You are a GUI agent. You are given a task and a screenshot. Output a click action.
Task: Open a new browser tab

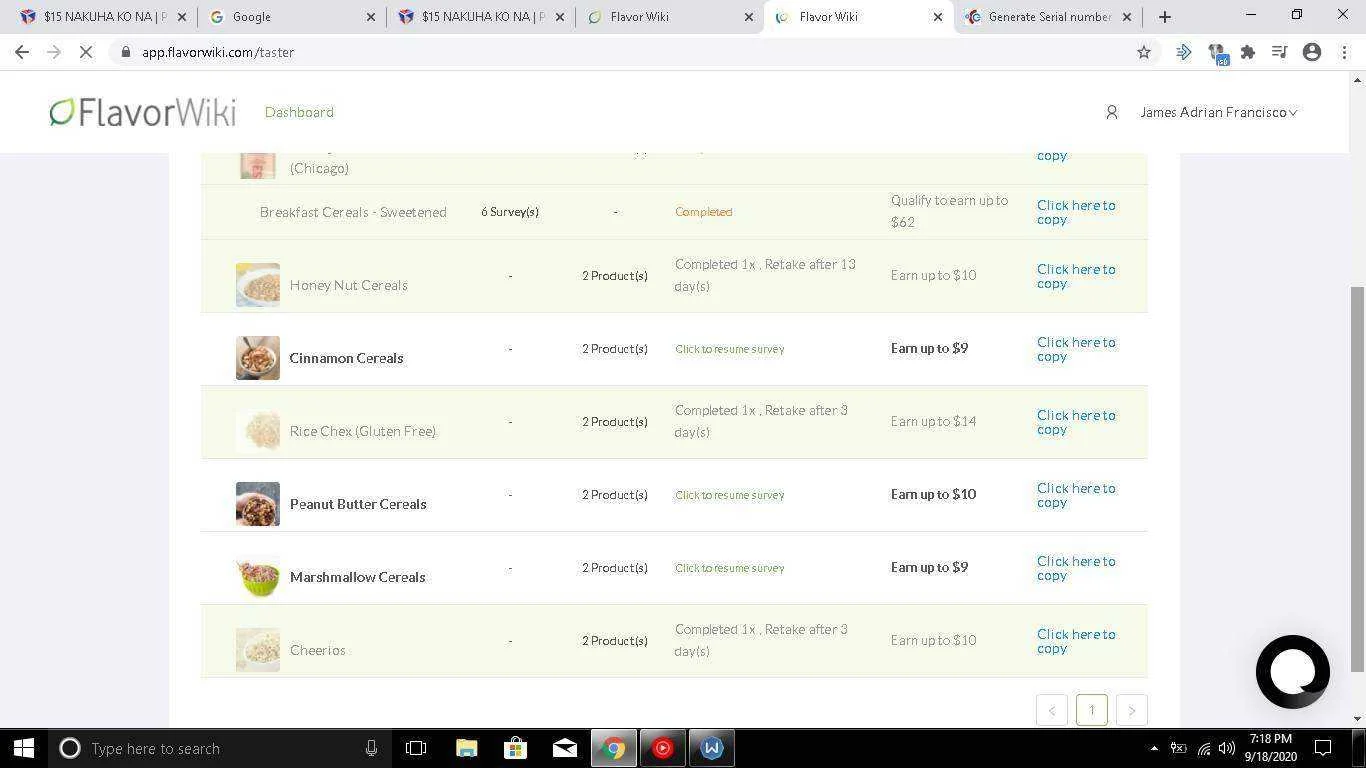coord(1164,17)
